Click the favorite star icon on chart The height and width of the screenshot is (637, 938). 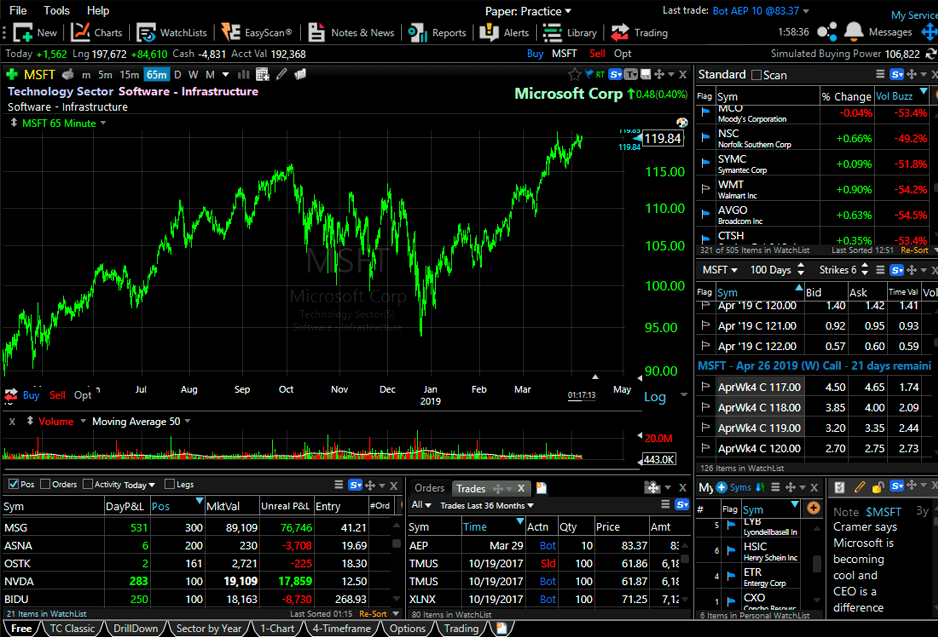574,74
